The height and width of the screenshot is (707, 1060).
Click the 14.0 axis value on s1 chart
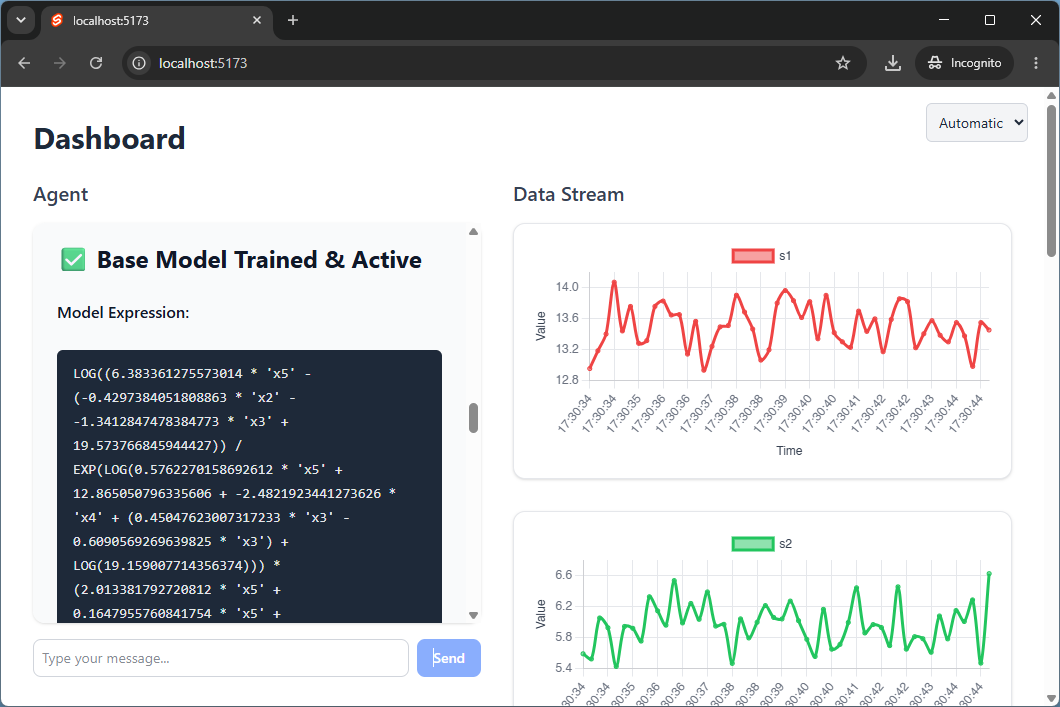coord(567,287)
